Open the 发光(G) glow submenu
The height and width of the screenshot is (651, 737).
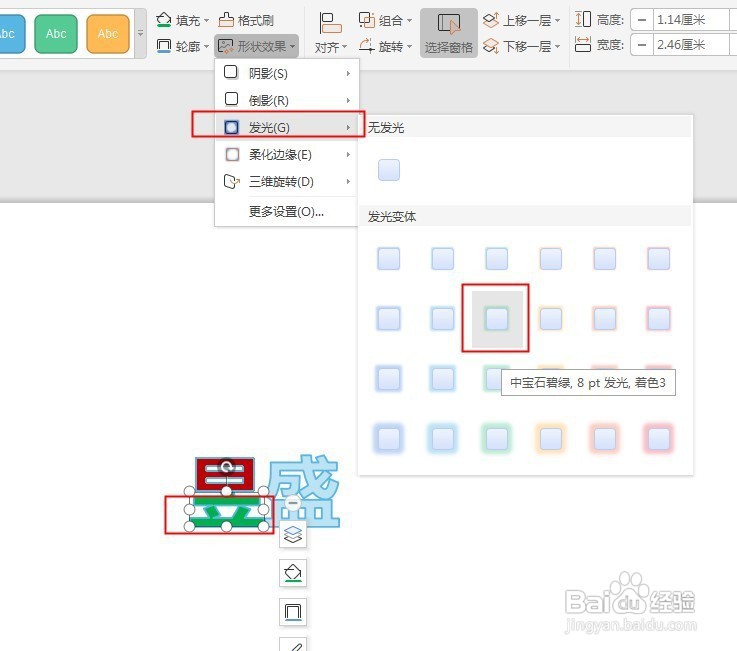click(287, 127)
